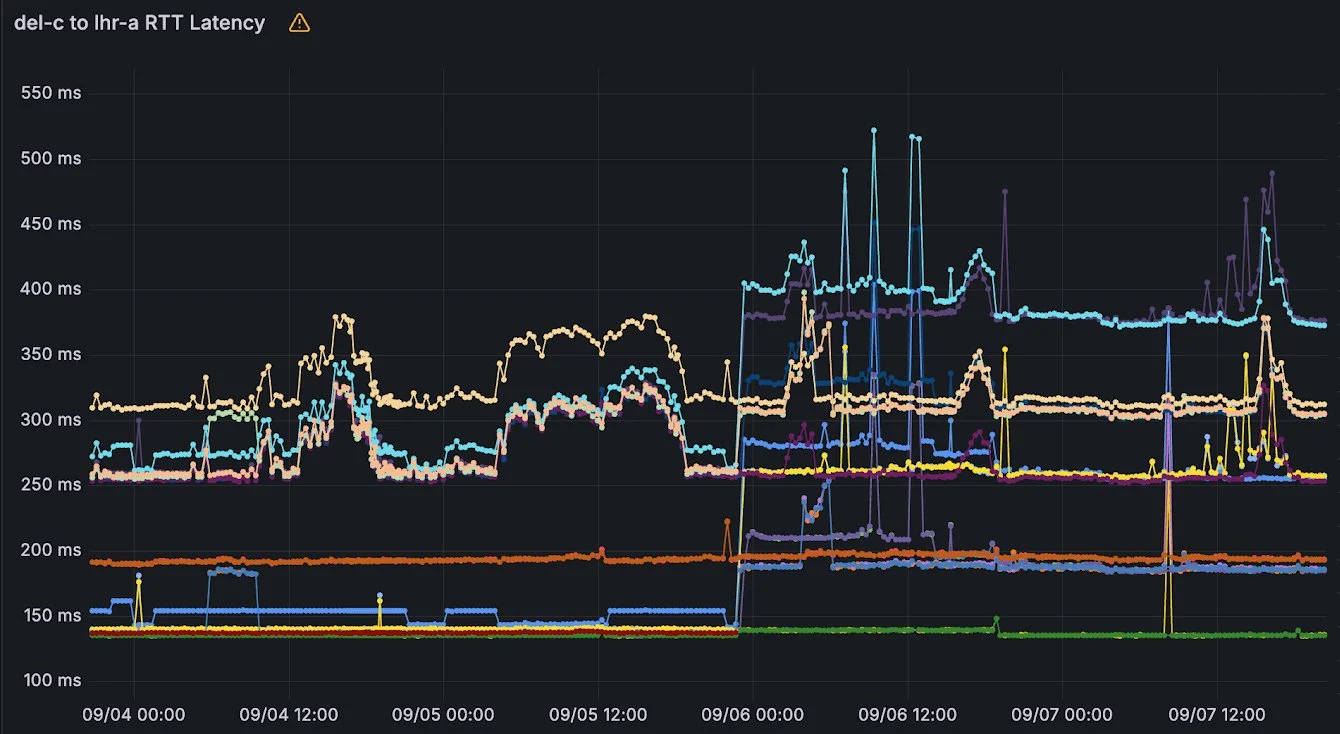Click the 400 ms y-axis label
1340x734 pixels.
click(51, 289)
